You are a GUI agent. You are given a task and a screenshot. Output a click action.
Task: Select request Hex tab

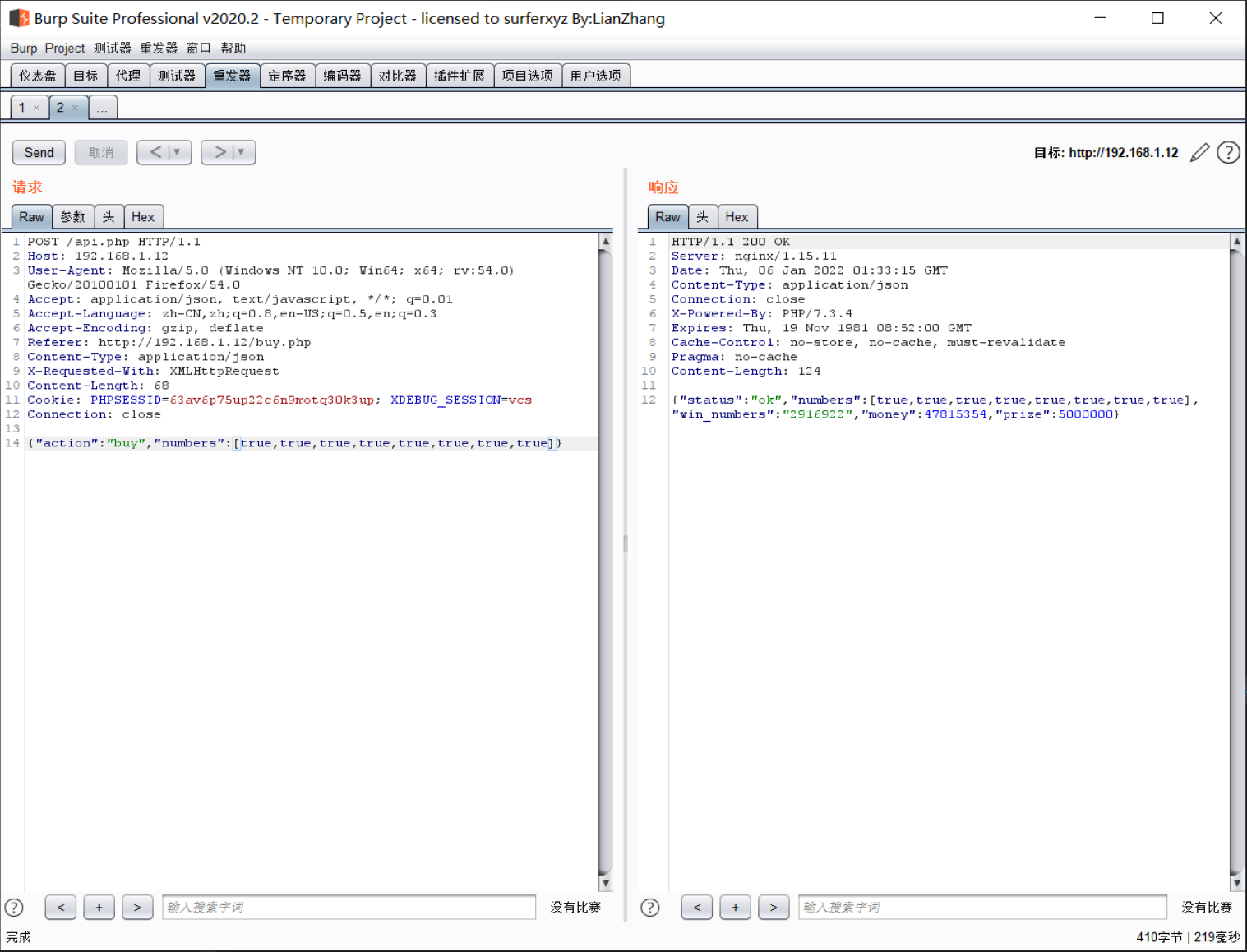pos(143,217)
